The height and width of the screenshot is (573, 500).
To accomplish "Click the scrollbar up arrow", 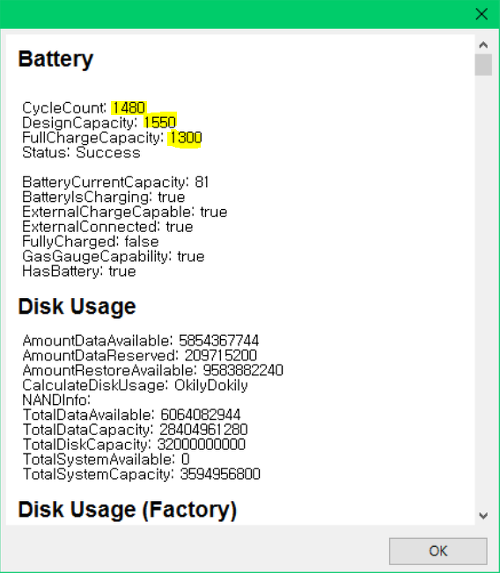I will coord(483,45).
